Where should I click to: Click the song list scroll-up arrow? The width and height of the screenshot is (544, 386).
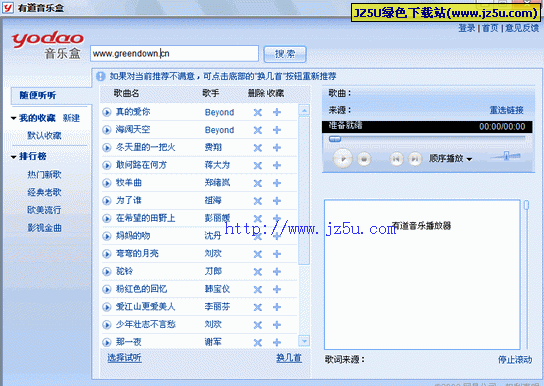pos(304,111)
